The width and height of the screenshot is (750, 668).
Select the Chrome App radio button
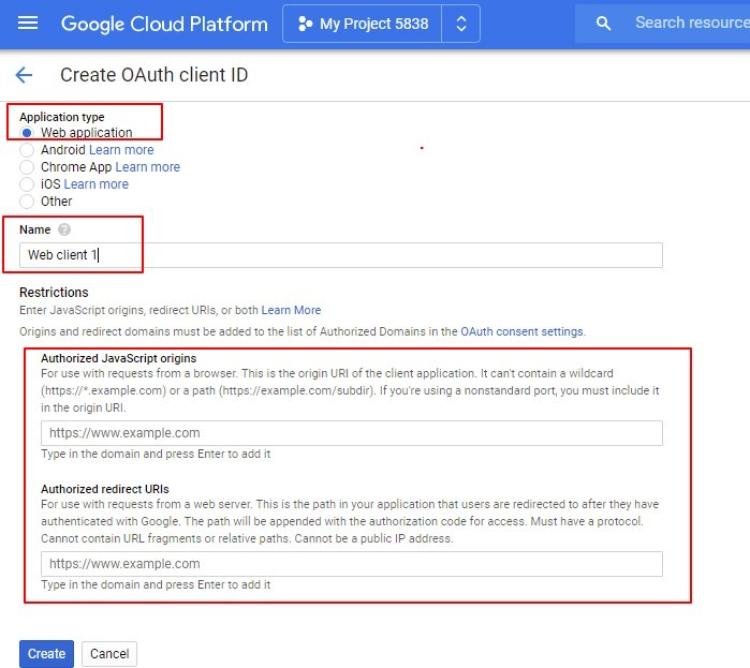(27, 167)
